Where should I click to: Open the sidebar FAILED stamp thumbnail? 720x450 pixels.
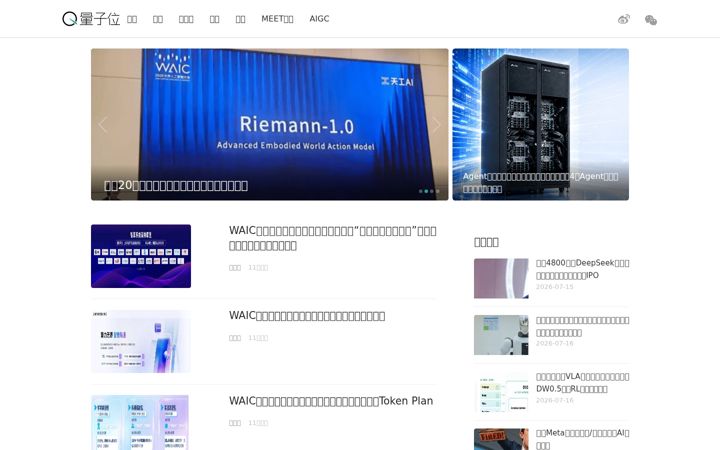501,439
